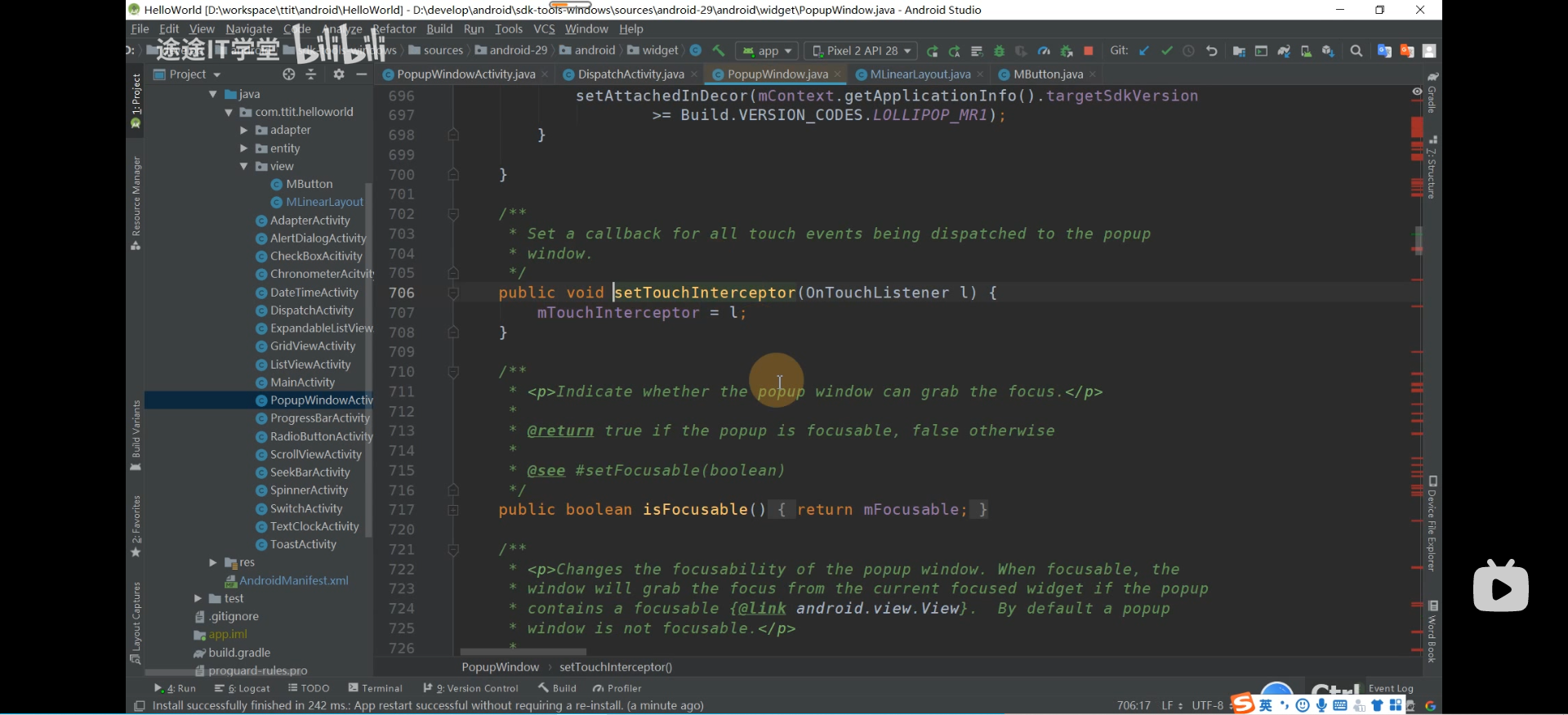Toggle the 2: Favorites side panel
This screenshot has height=715, width=1568.
(136, 526)
